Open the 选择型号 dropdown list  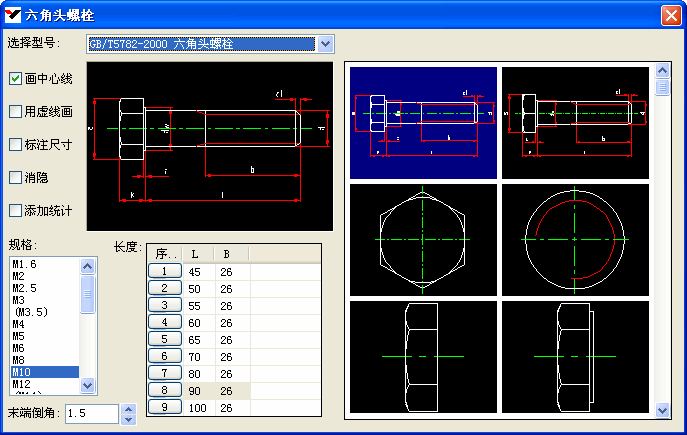pyautogui.click(x=325, y=43)
